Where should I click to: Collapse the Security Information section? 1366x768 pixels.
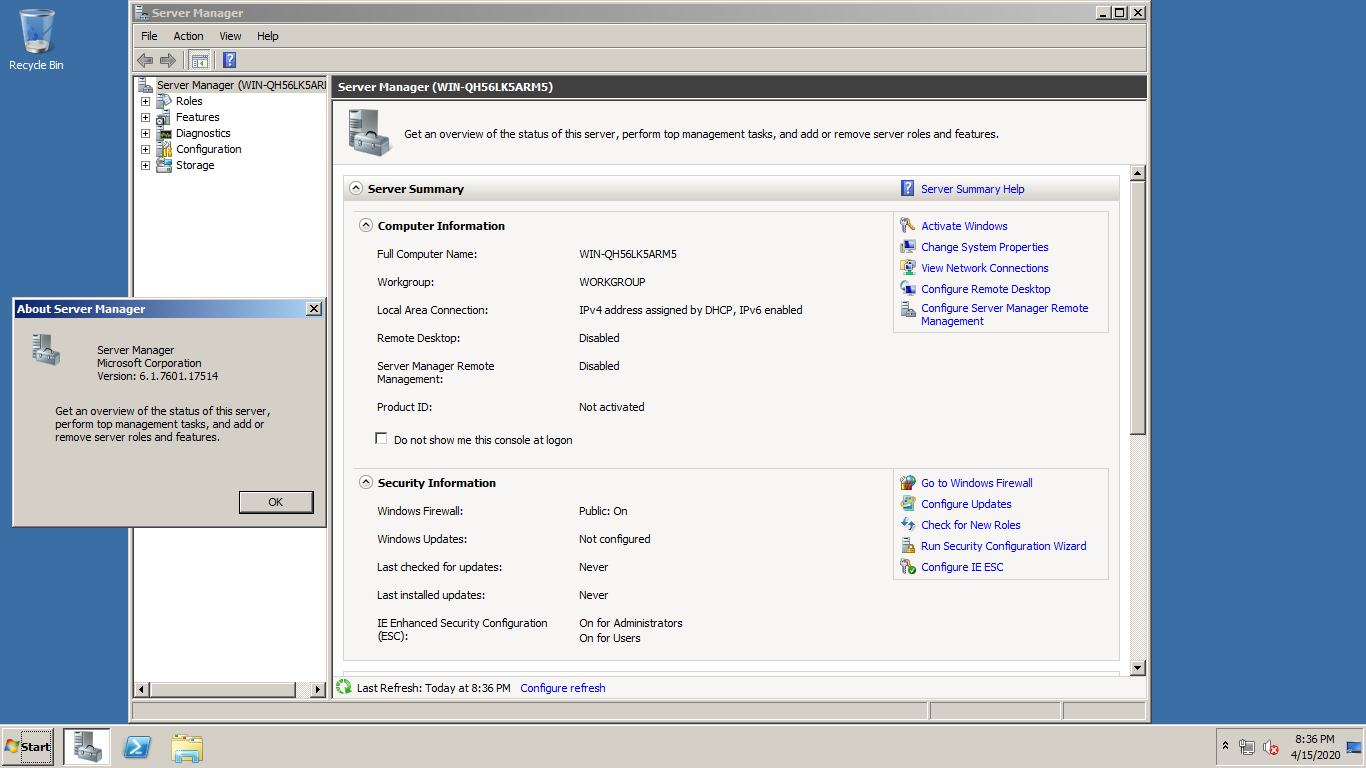(365, 483)
